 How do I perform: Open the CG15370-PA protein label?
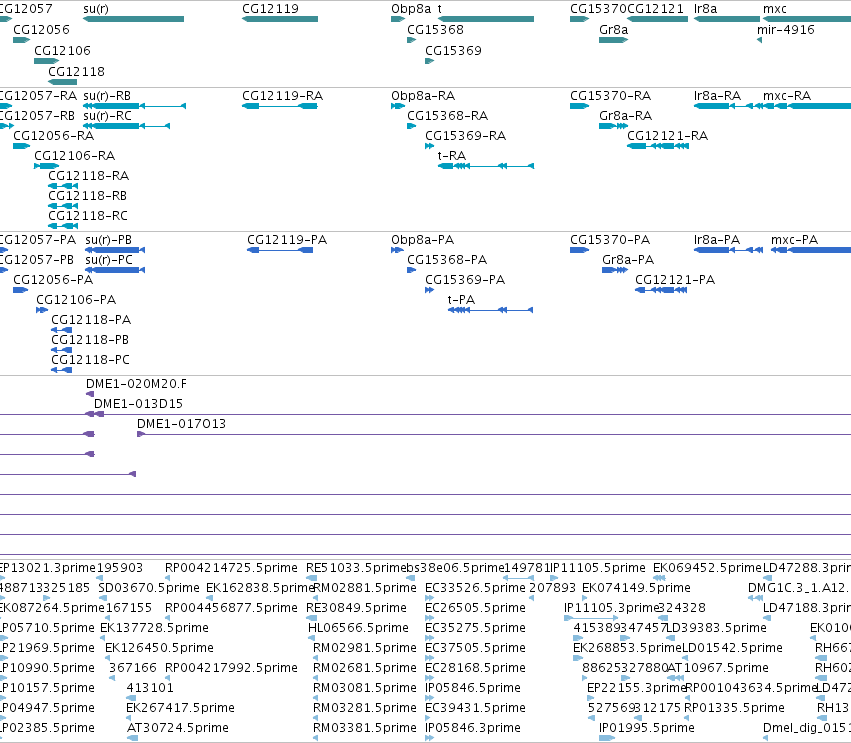click(609, 240)
